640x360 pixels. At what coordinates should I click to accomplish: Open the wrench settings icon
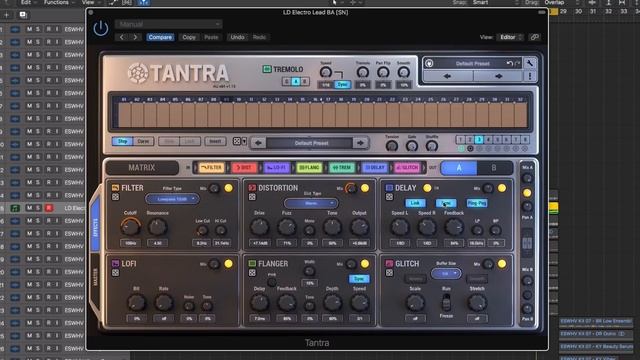tap(530, 63)
